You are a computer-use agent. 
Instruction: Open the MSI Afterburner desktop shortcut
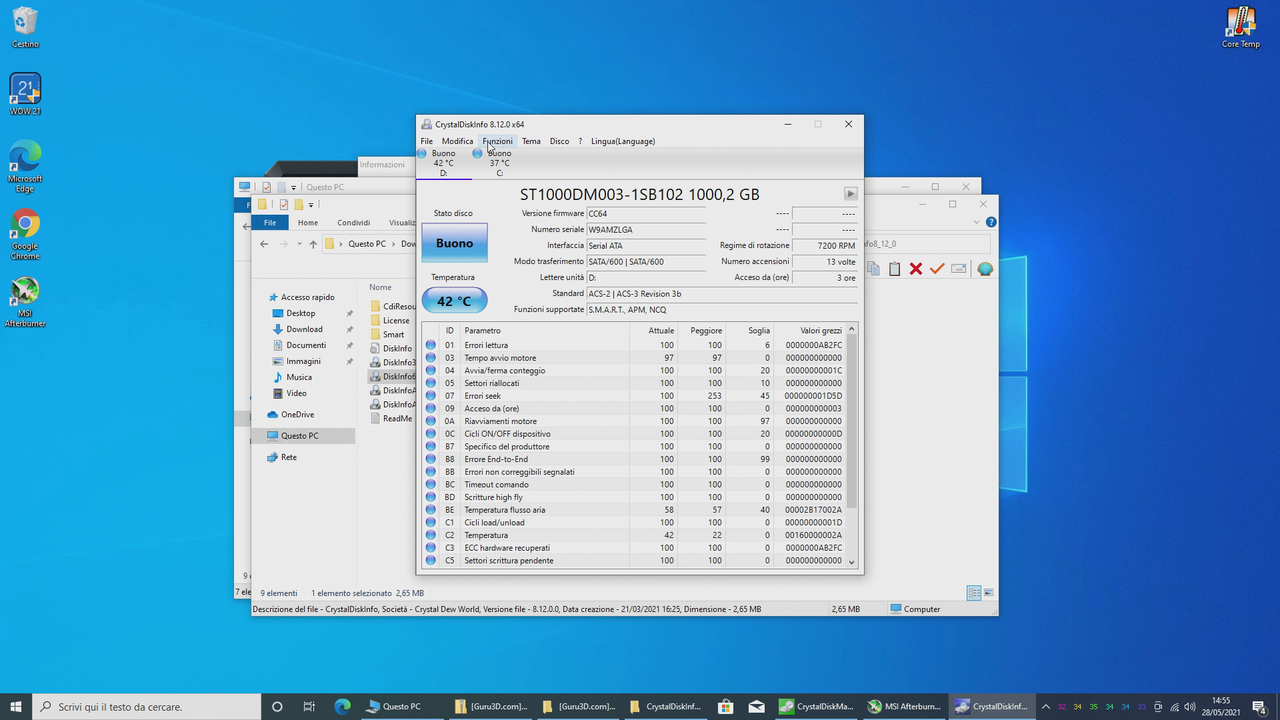point(25,303)
